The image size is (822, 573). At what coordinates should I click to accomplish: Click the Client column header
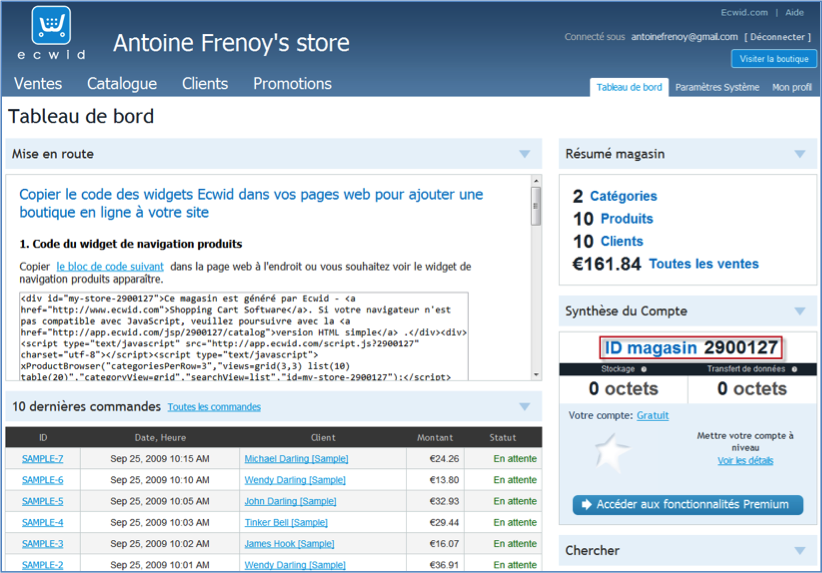point(322,438)
